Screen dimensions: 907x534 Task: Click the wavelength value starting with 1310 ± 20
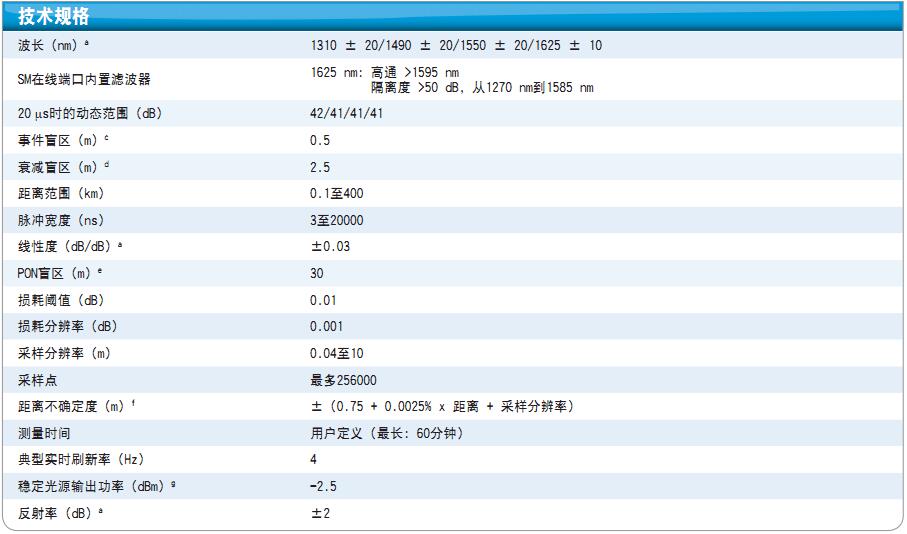point(456,46)
